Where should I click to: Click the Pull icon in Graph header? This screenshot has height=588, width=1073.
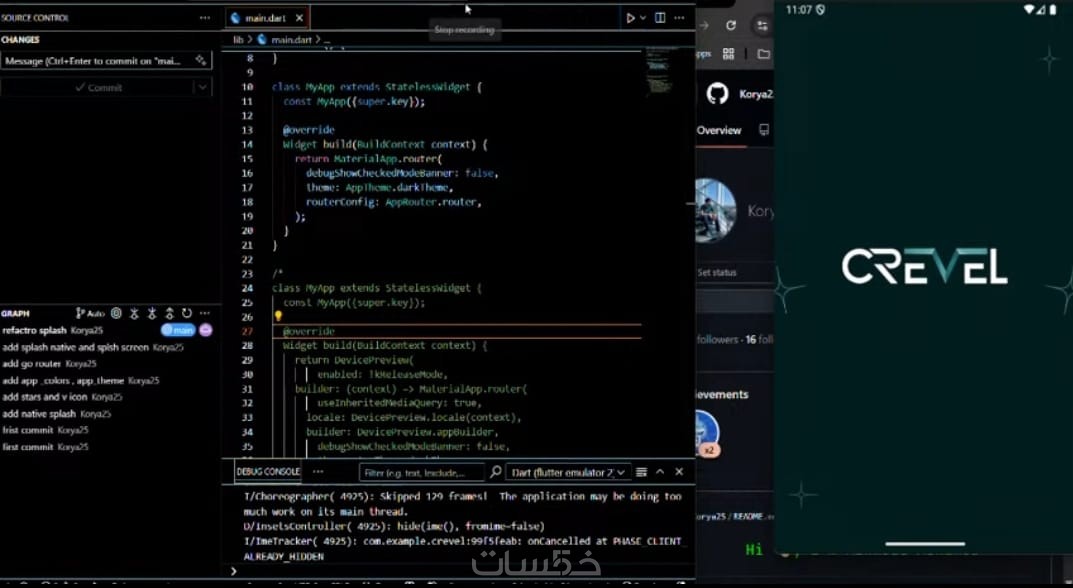click(152, 314)
